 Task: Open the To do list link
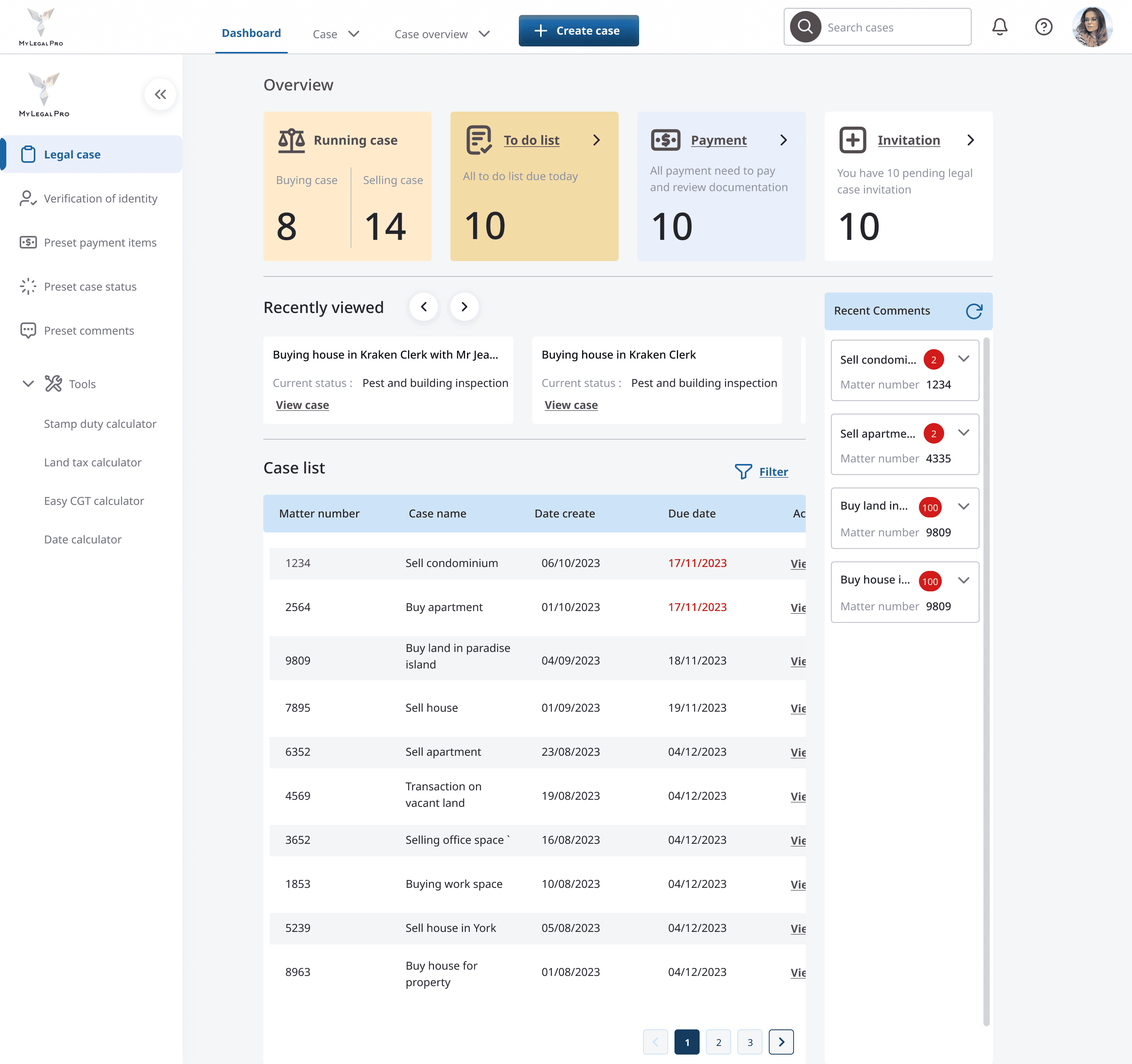[x=531, y=140]
